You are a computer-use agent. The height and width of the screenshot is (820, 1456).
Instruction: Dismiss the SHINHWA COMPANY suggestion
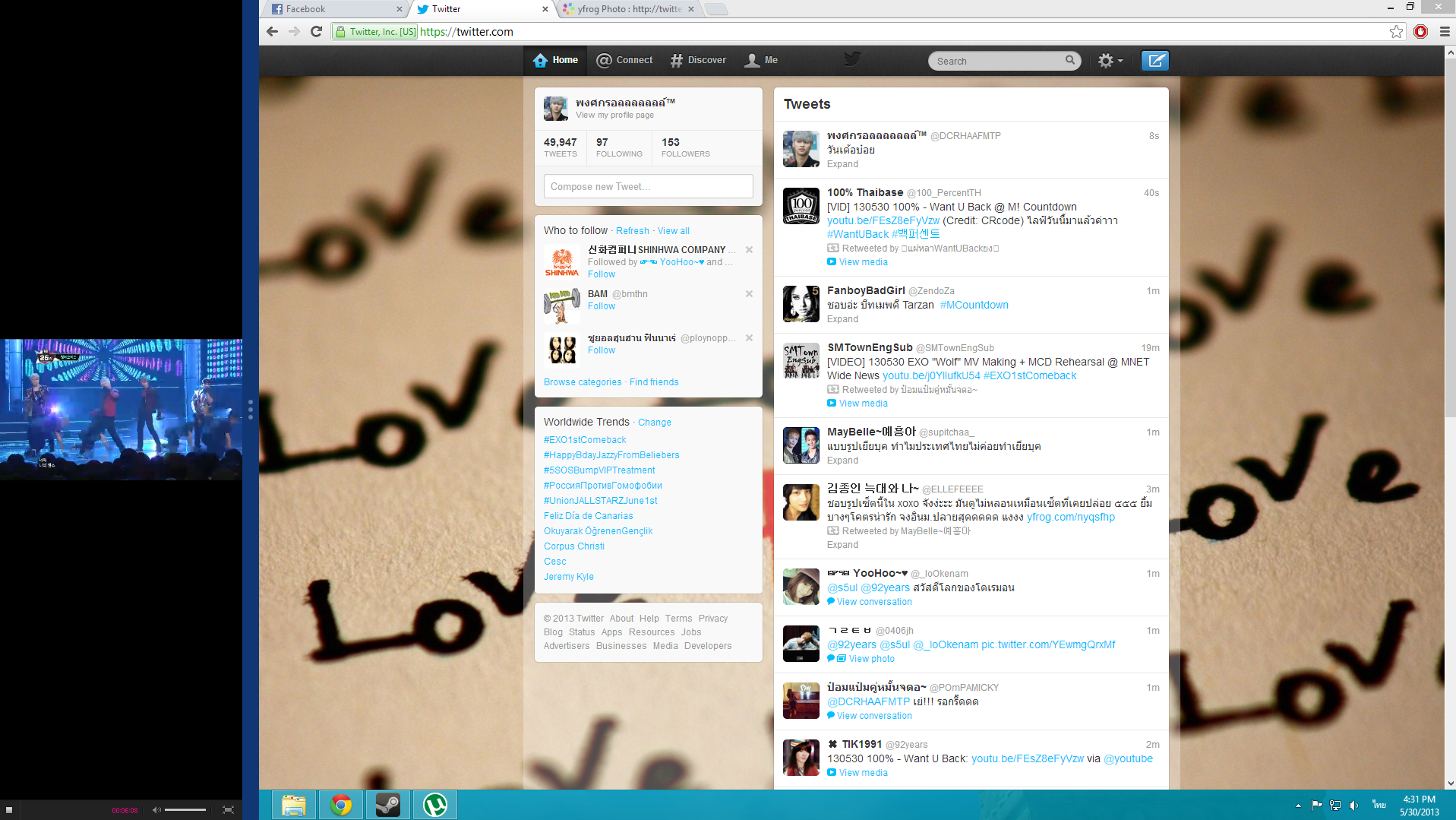(749, 249)
